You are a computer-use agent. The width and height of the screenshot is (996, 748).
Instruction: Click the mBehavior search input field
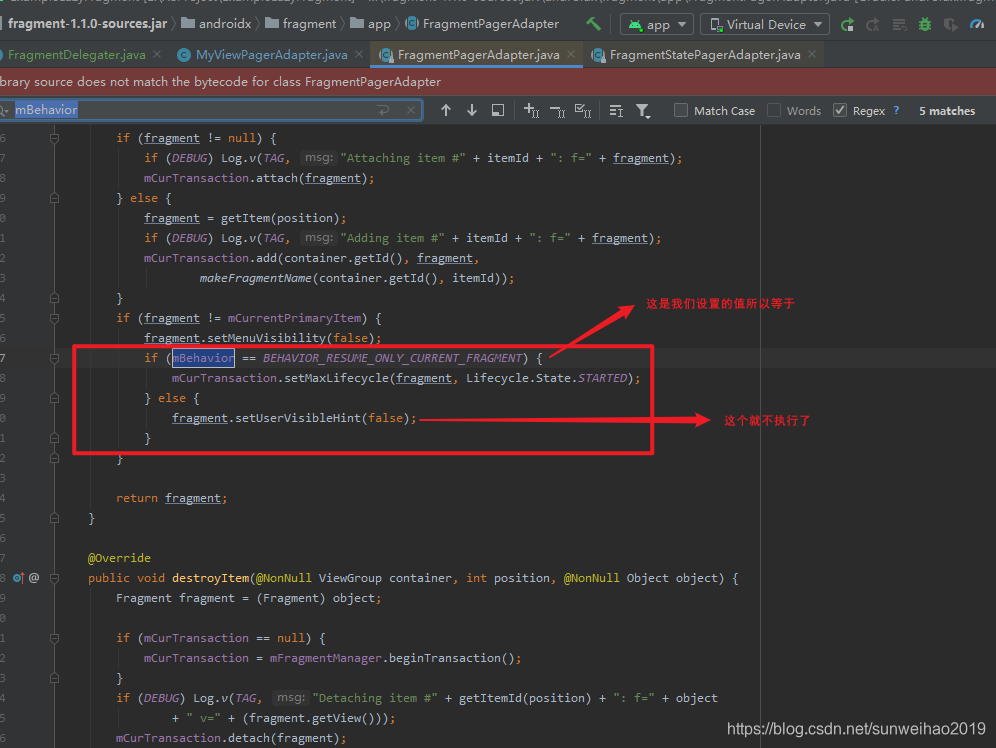(x=210, y=110)
